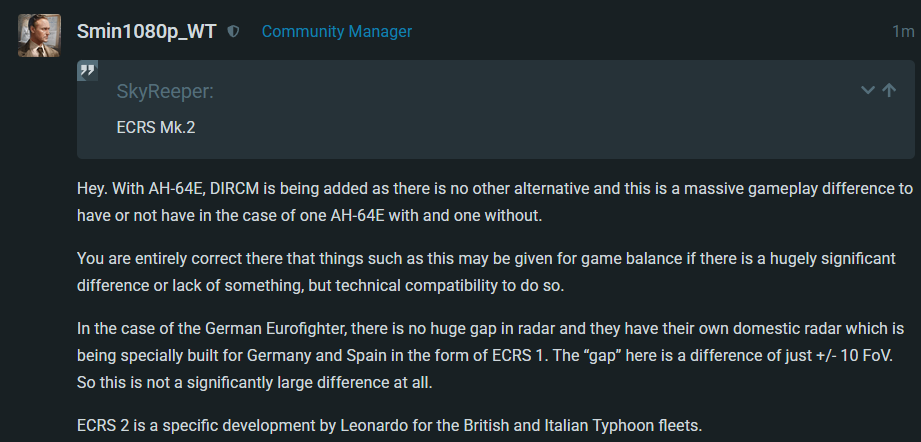921x442 pixels.
Task: Expand the SkyReeper quote with the chevron
Action: [x=867, y=91]
